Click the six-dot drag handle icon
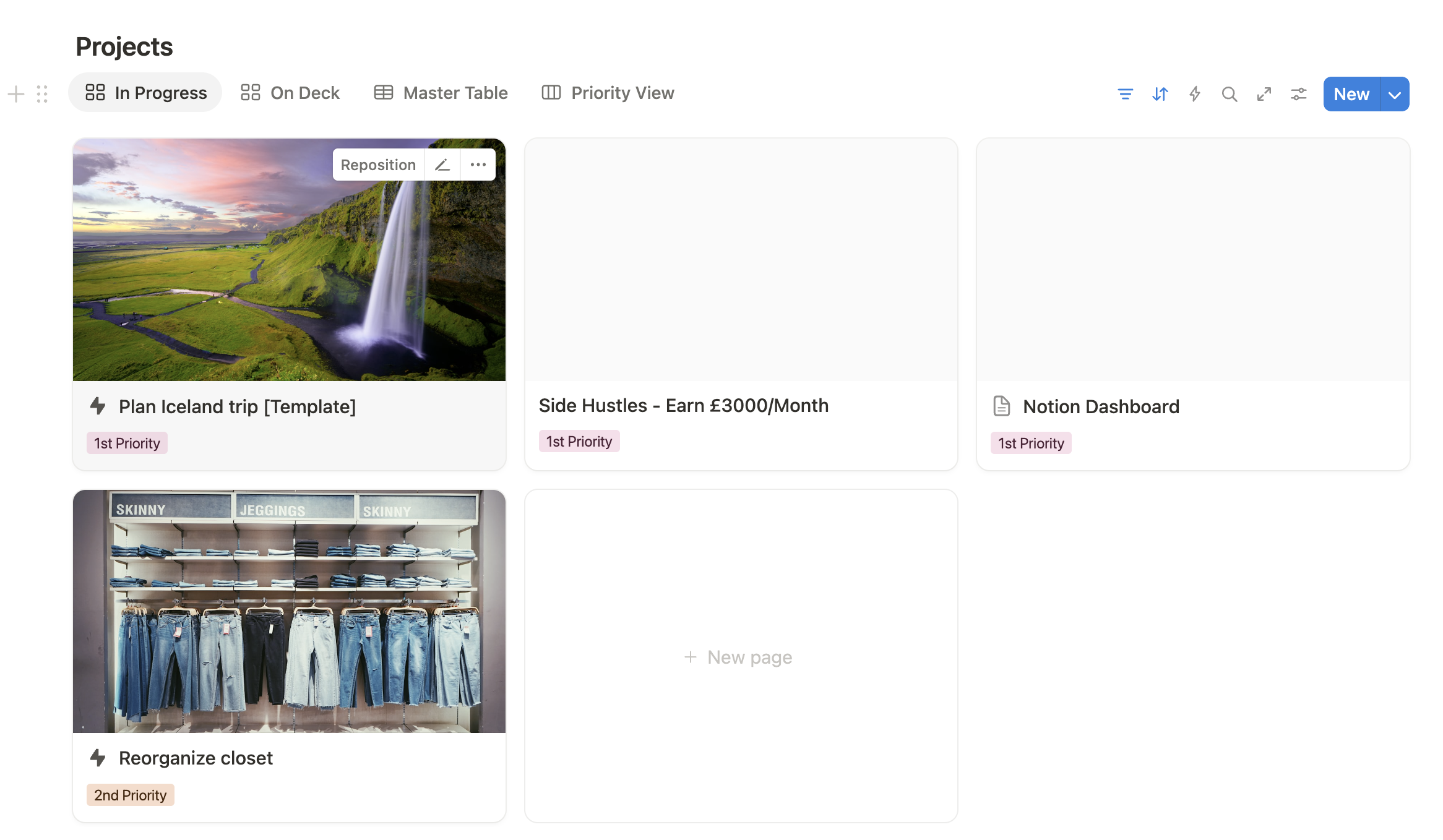Screen dimensions: 1443x840 pos(42,94)
